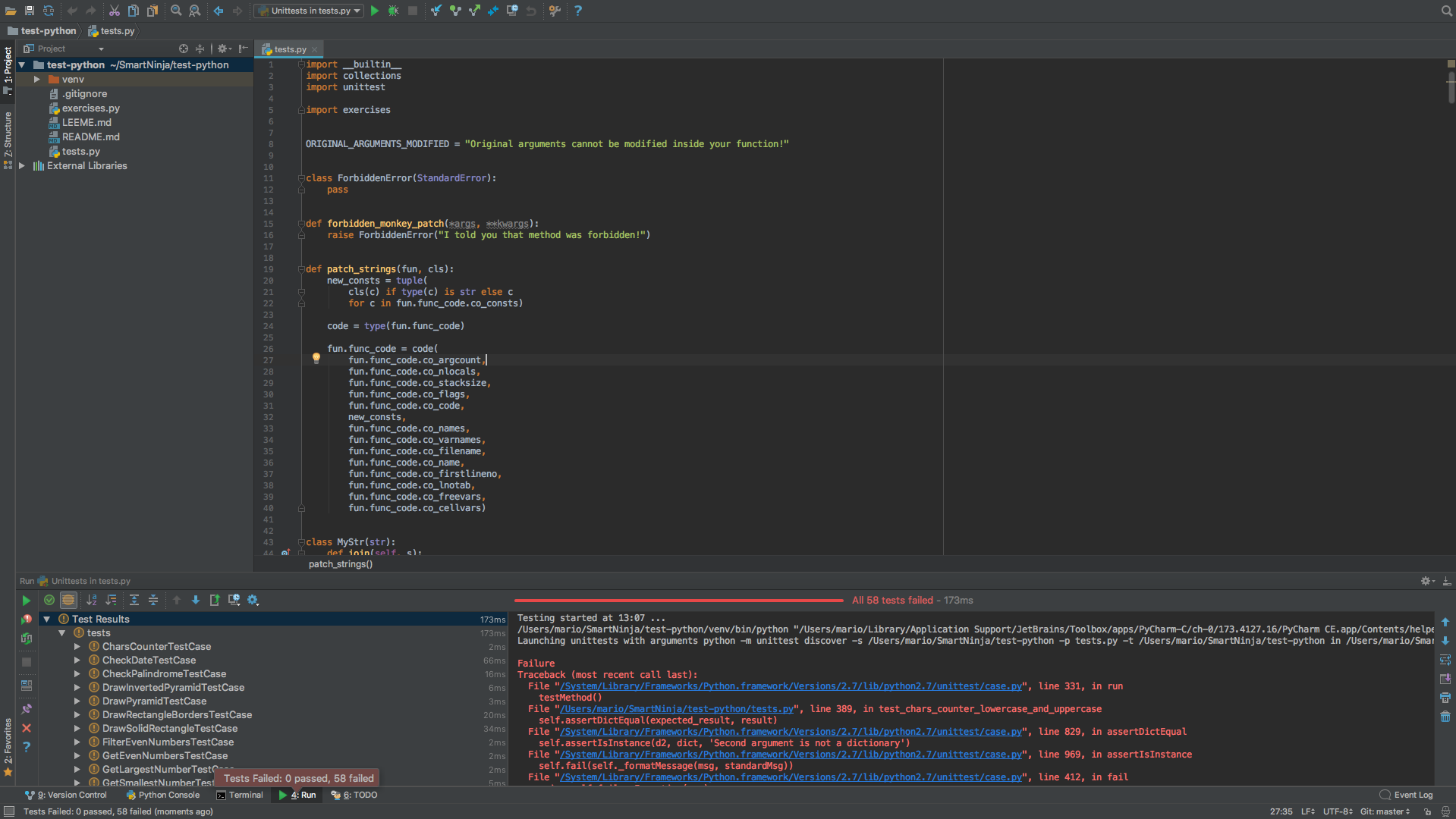This screenshot has width=1456, height=819.
Task: Click Sort Alphabetically icon in test toolbar
Action: 92,600
